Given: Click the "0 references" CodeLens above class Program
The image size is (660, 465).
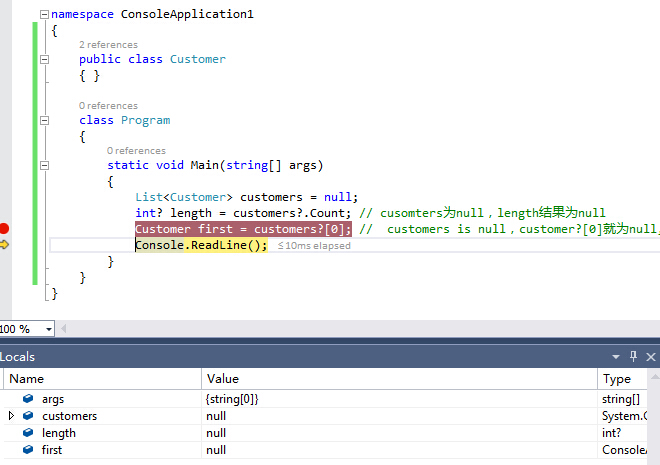Looking at the screenshot, I should tap(108, 106).
